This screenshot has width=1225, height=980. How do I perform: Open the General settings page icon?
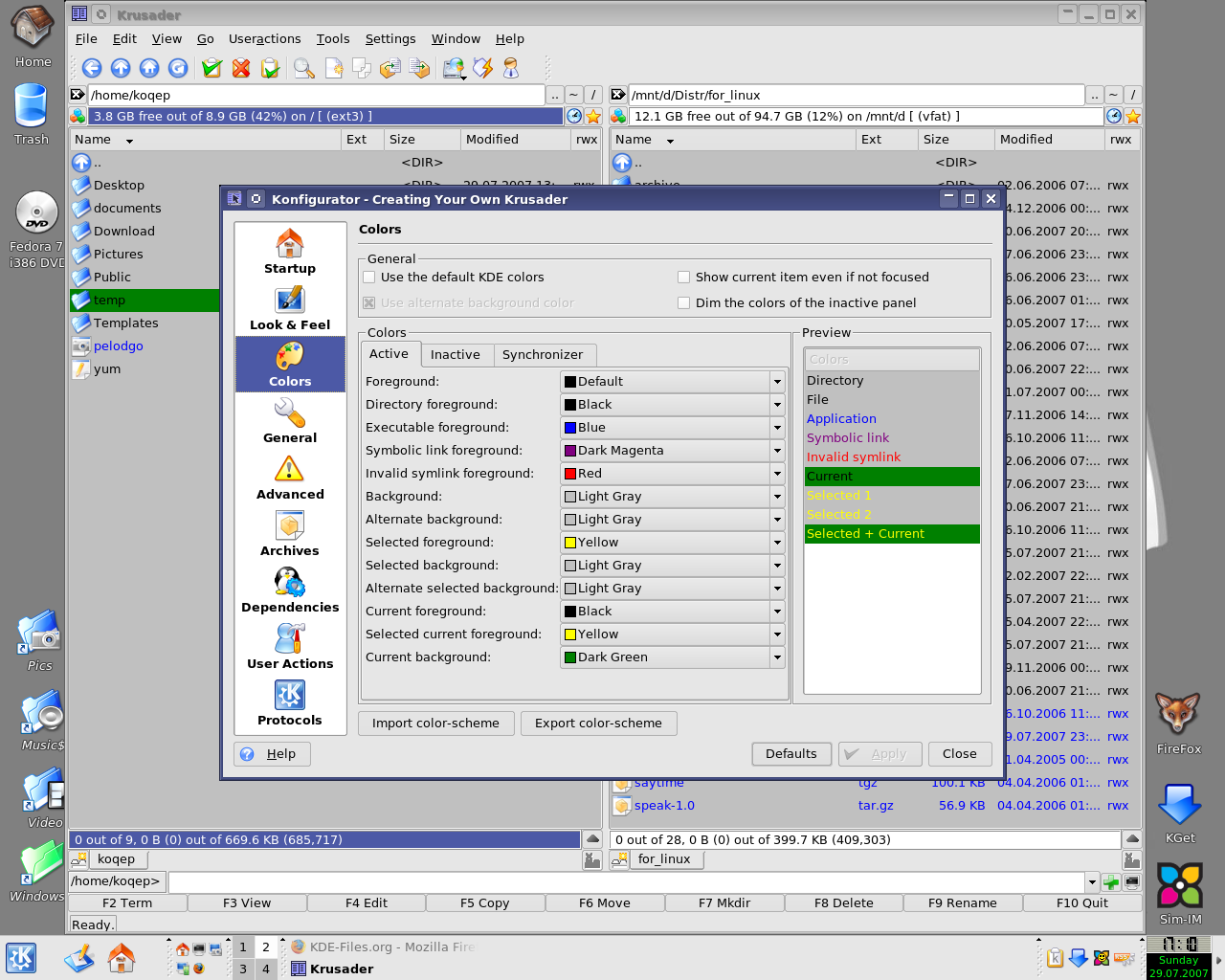coord(290,421)
